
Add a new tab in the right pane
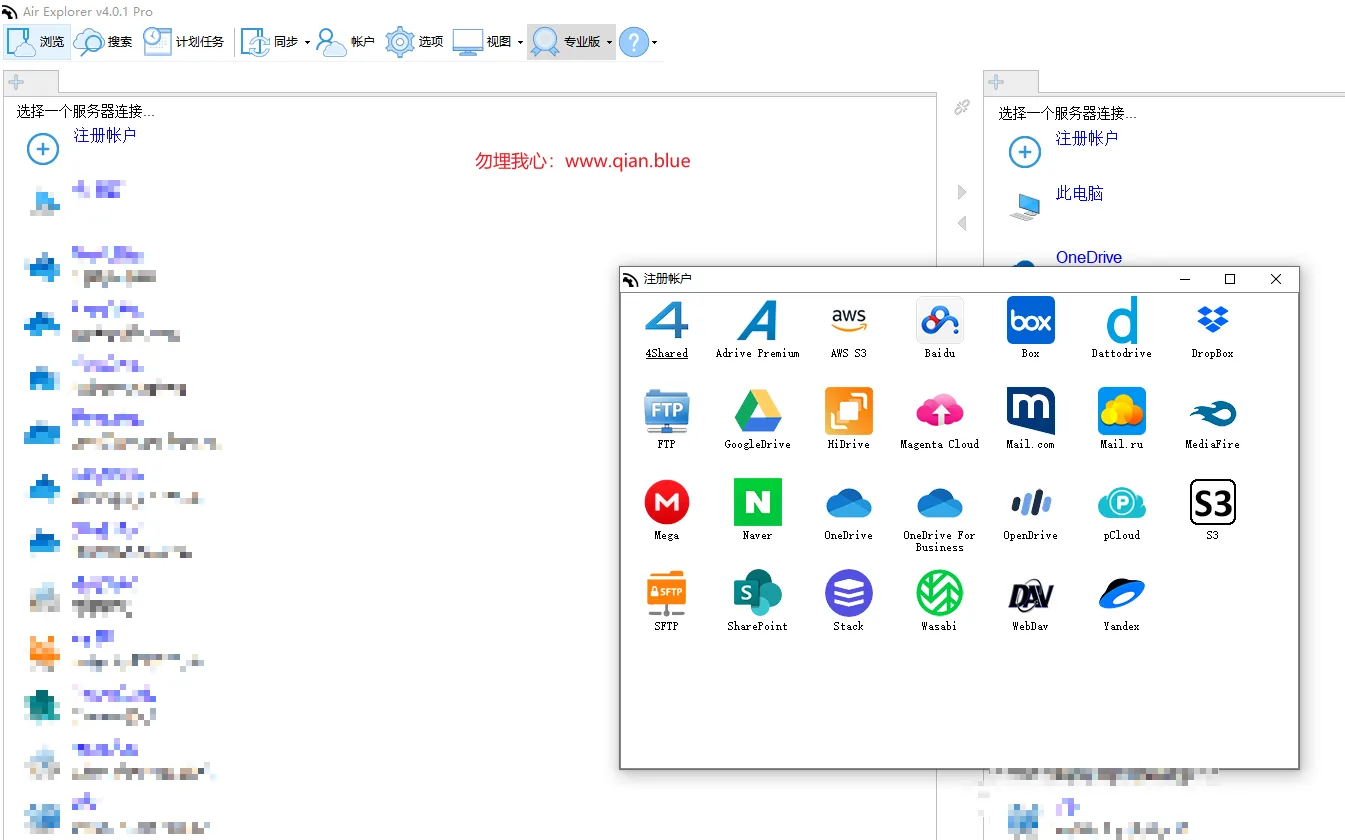tap(997, 82)
